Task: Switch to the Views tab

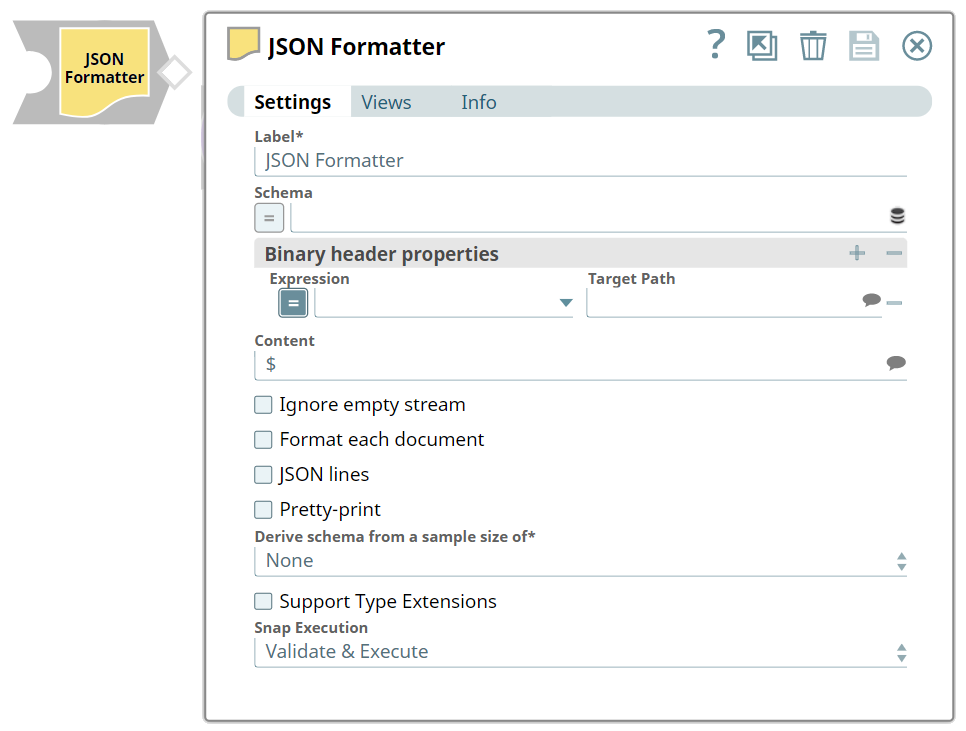Action: click(386, 101)
